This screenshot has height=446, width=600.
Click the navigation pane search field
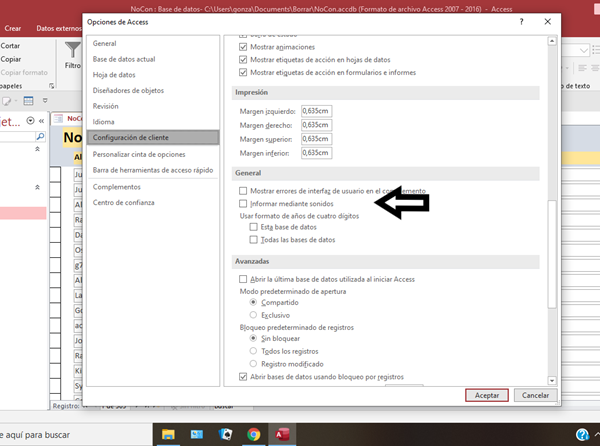click(18, 137)
